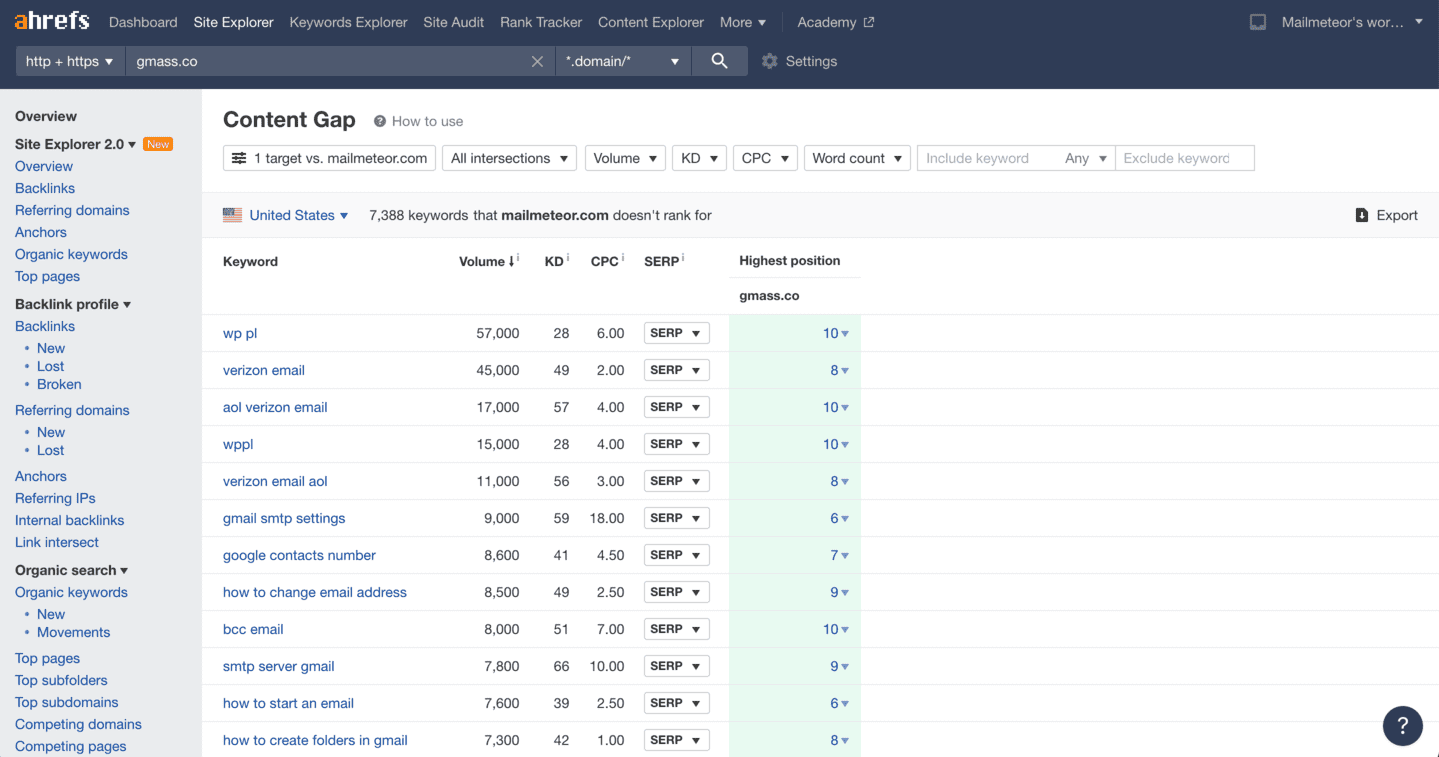Click the KD column info icon
Screen dimensions: 1439x757
pyautogui.click(x=568, y=258)
